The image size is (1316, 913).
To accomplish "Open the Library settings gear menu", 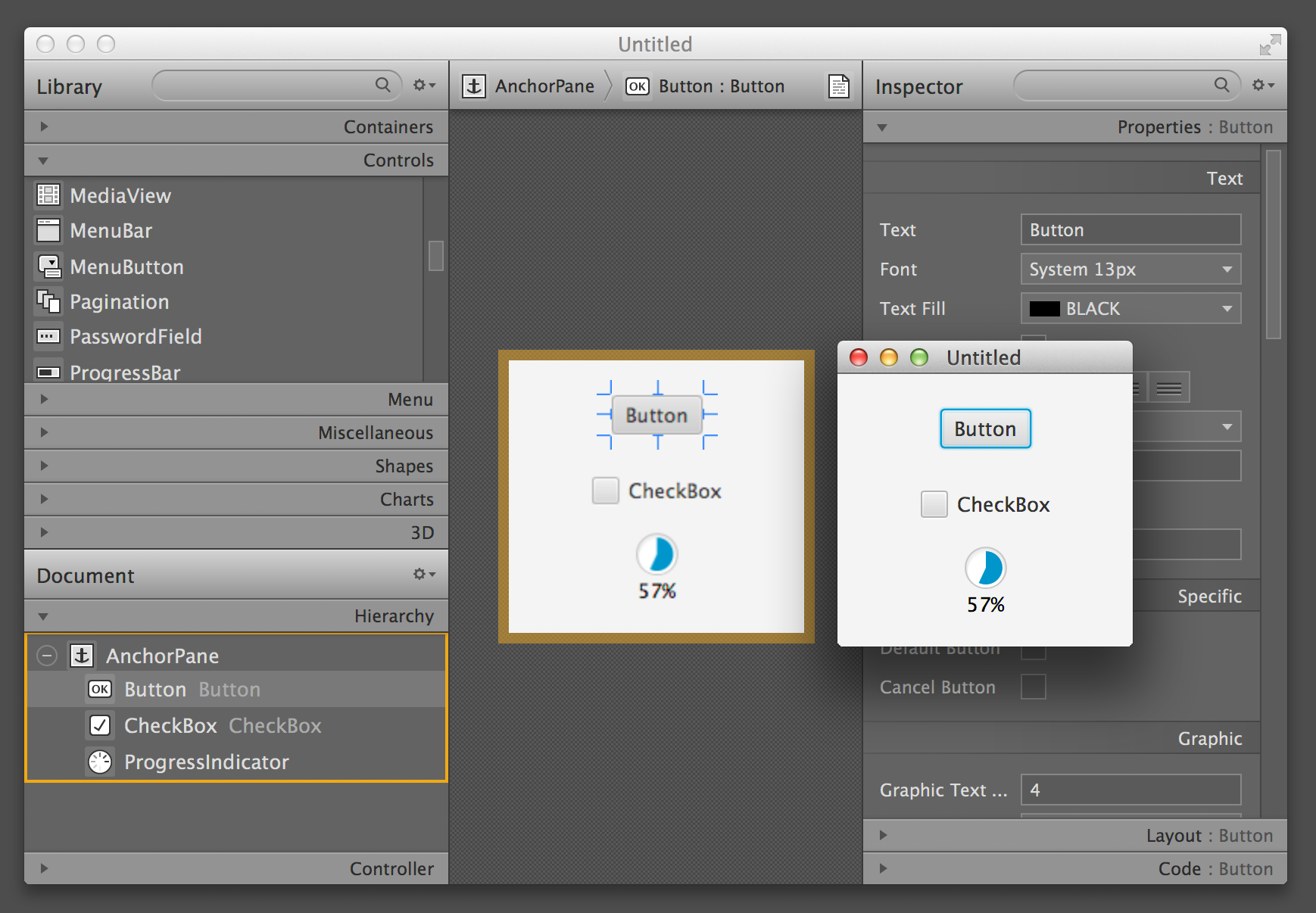I will [x=423, y=86].
